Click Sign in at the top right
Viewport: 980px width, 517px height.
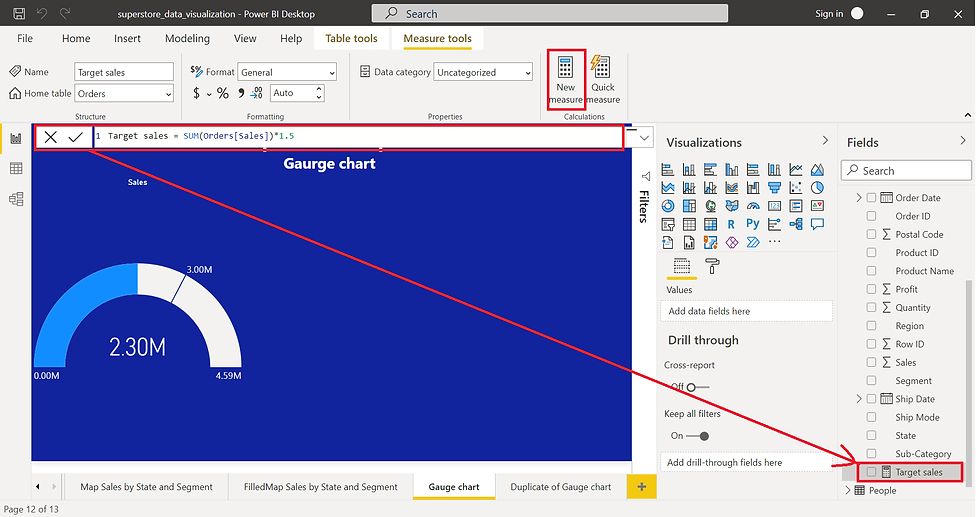pyautogui.click(x=829, y=13)
